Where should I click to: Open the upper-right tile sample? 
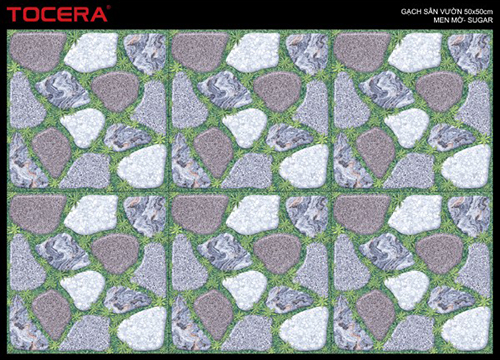[412, 110]
